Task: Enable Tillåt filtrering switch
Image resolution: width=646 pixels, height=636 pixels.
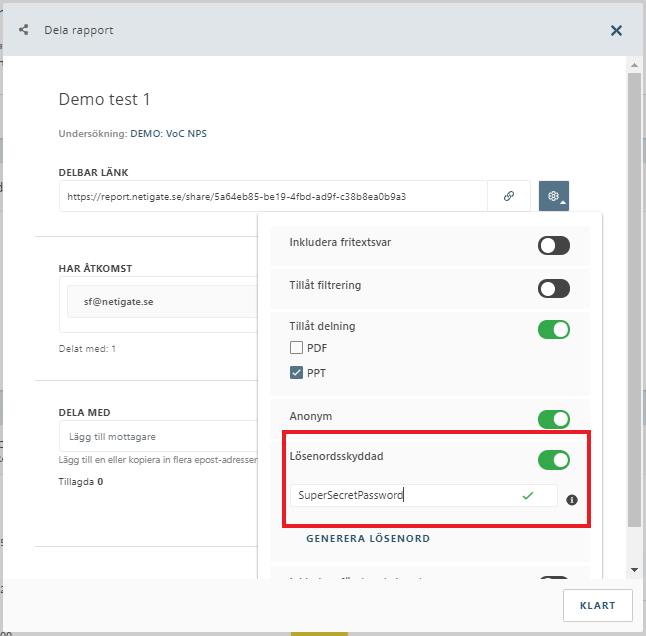Action: coord(553,288)
